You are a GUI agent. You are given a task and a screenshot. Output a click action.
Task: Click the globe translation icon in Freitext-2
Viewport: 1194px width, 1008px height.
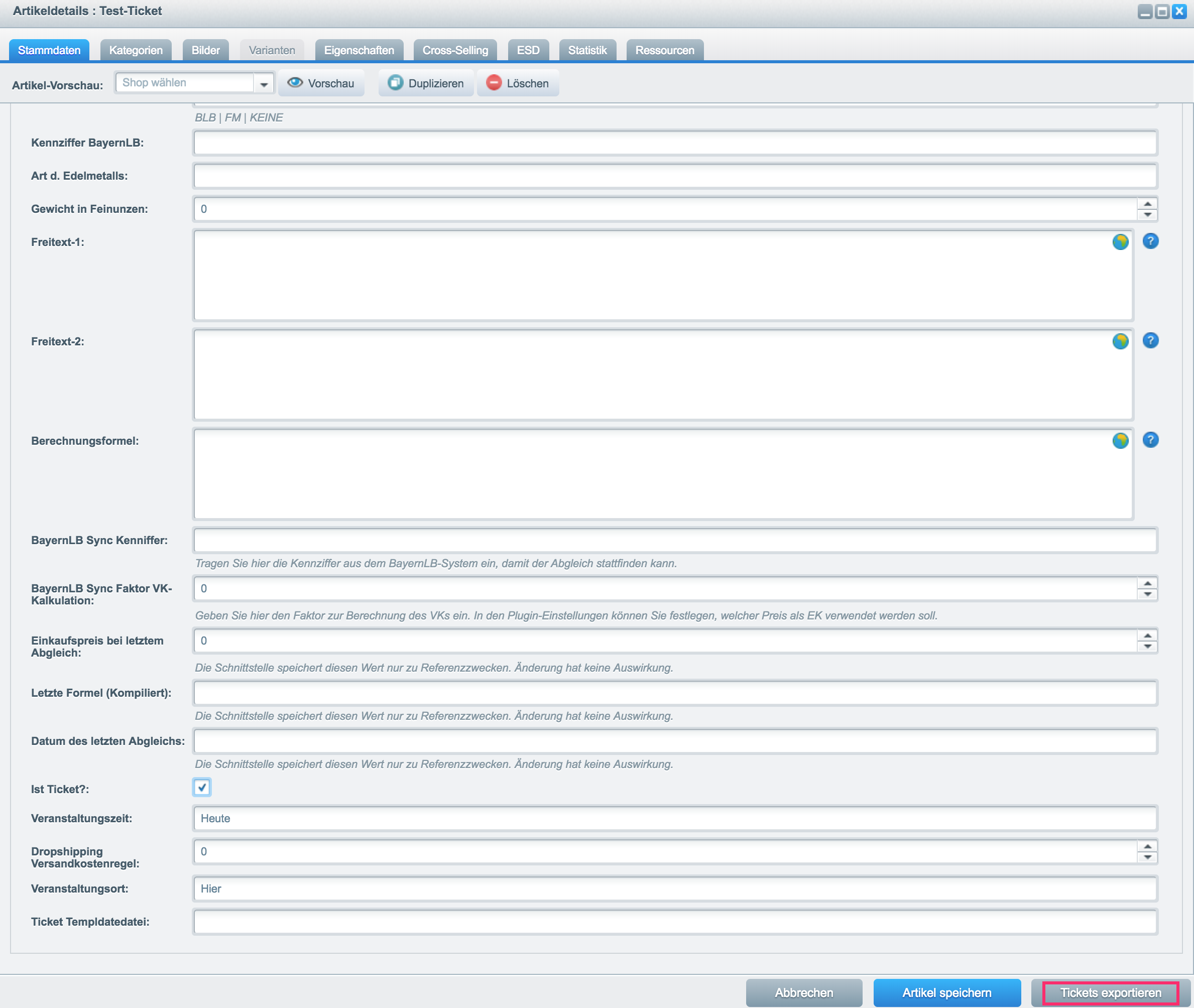pos(1120,341)
